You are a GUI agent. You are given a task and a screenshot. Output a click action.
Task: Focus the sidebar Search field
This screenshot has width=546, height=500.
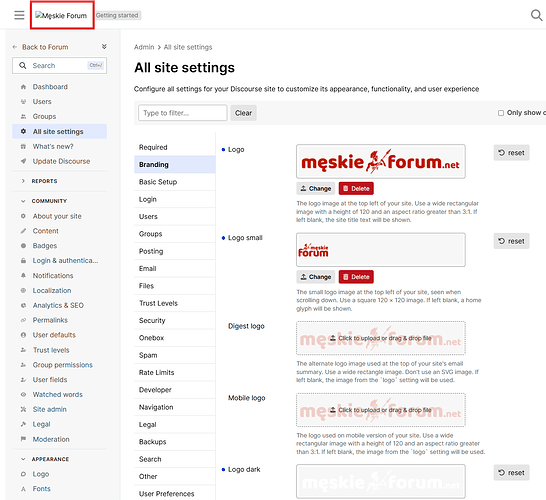[x=60, y=65]
